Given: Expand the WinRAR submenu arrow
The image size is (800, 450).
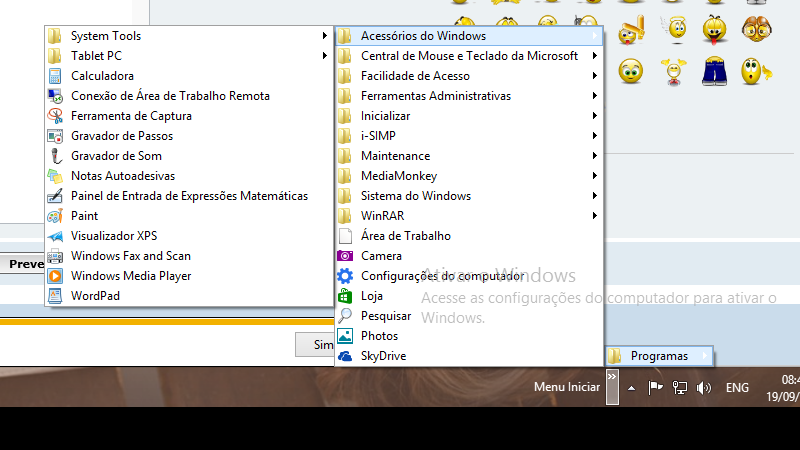Looking at the screenshot, I should (595, 216).
